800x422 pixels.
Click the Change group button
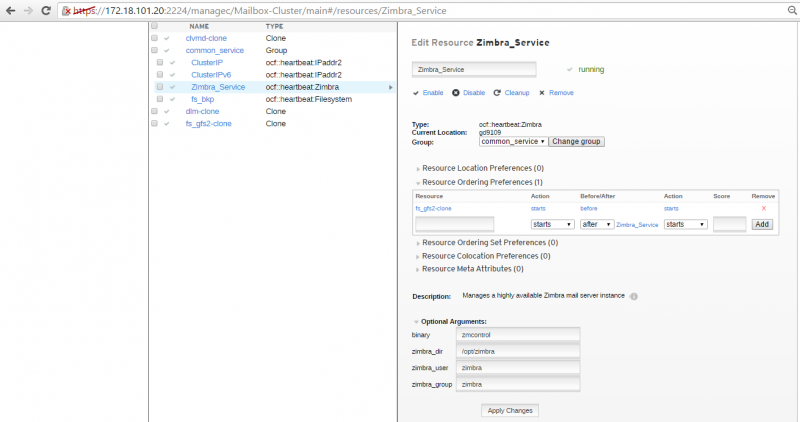coord(577,141)
